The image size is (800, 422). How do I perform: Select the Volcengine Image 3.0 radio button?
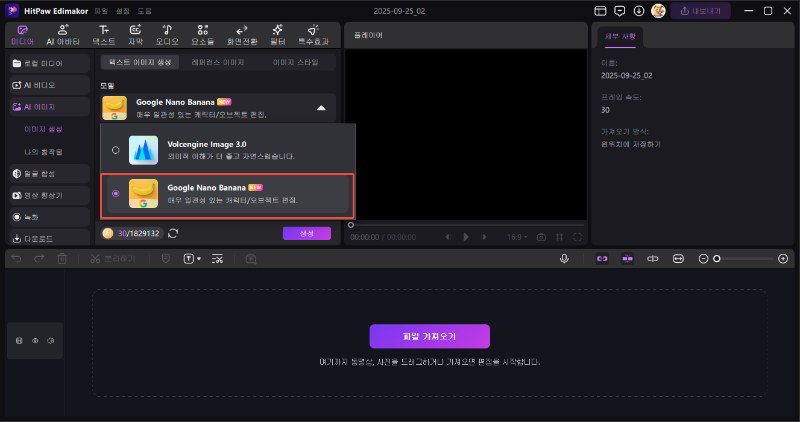pos(116,150)
